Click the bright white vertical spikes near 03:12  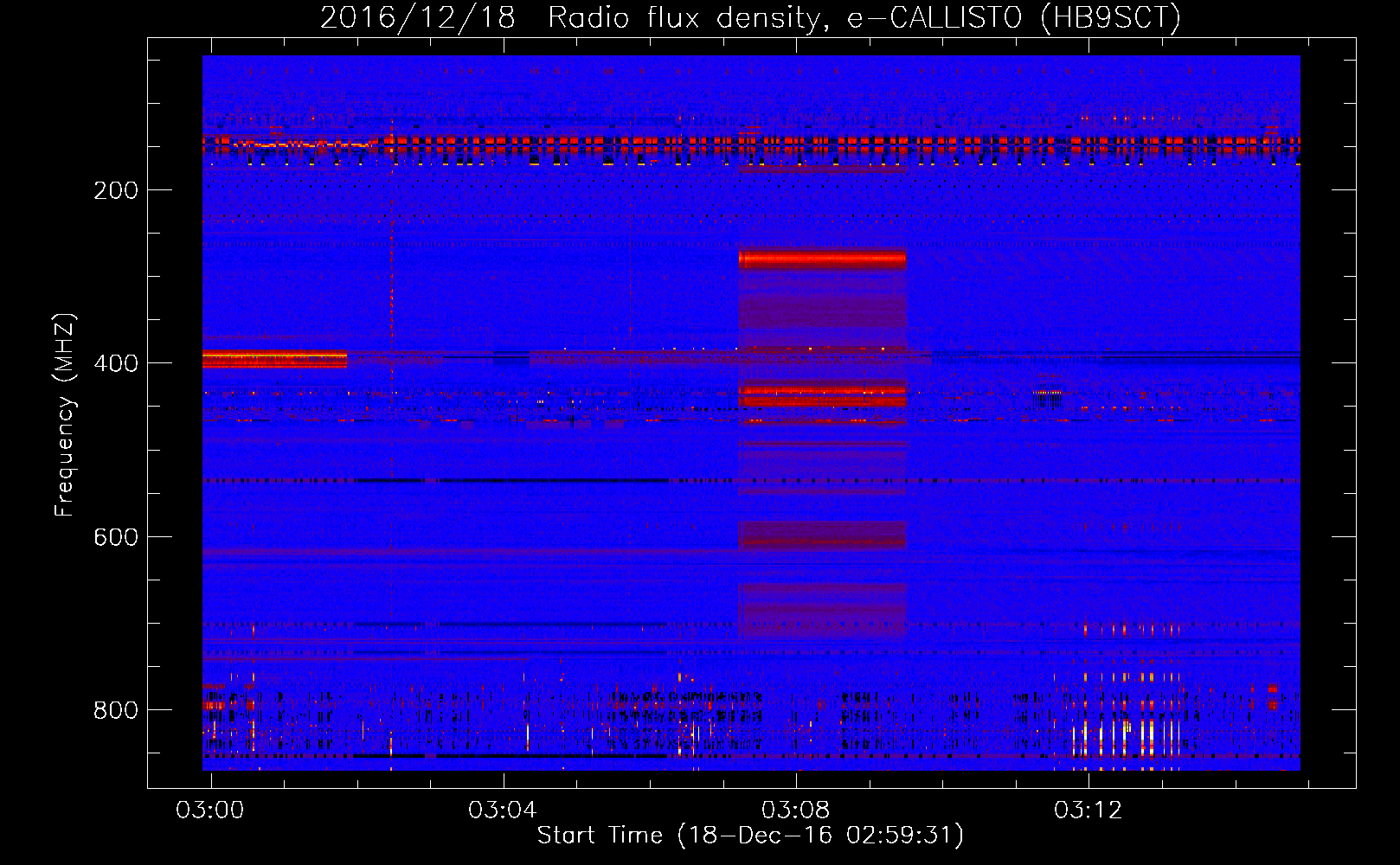click(1125, 737)
